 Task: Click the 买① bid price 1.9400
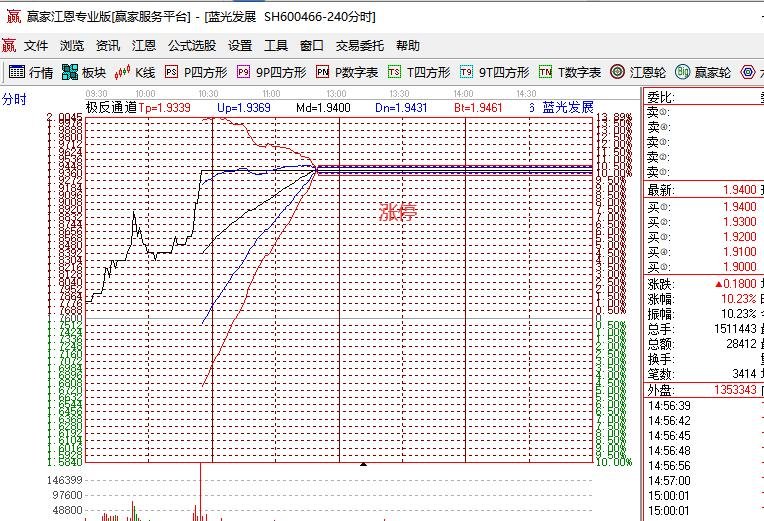[x=740, y=207]
